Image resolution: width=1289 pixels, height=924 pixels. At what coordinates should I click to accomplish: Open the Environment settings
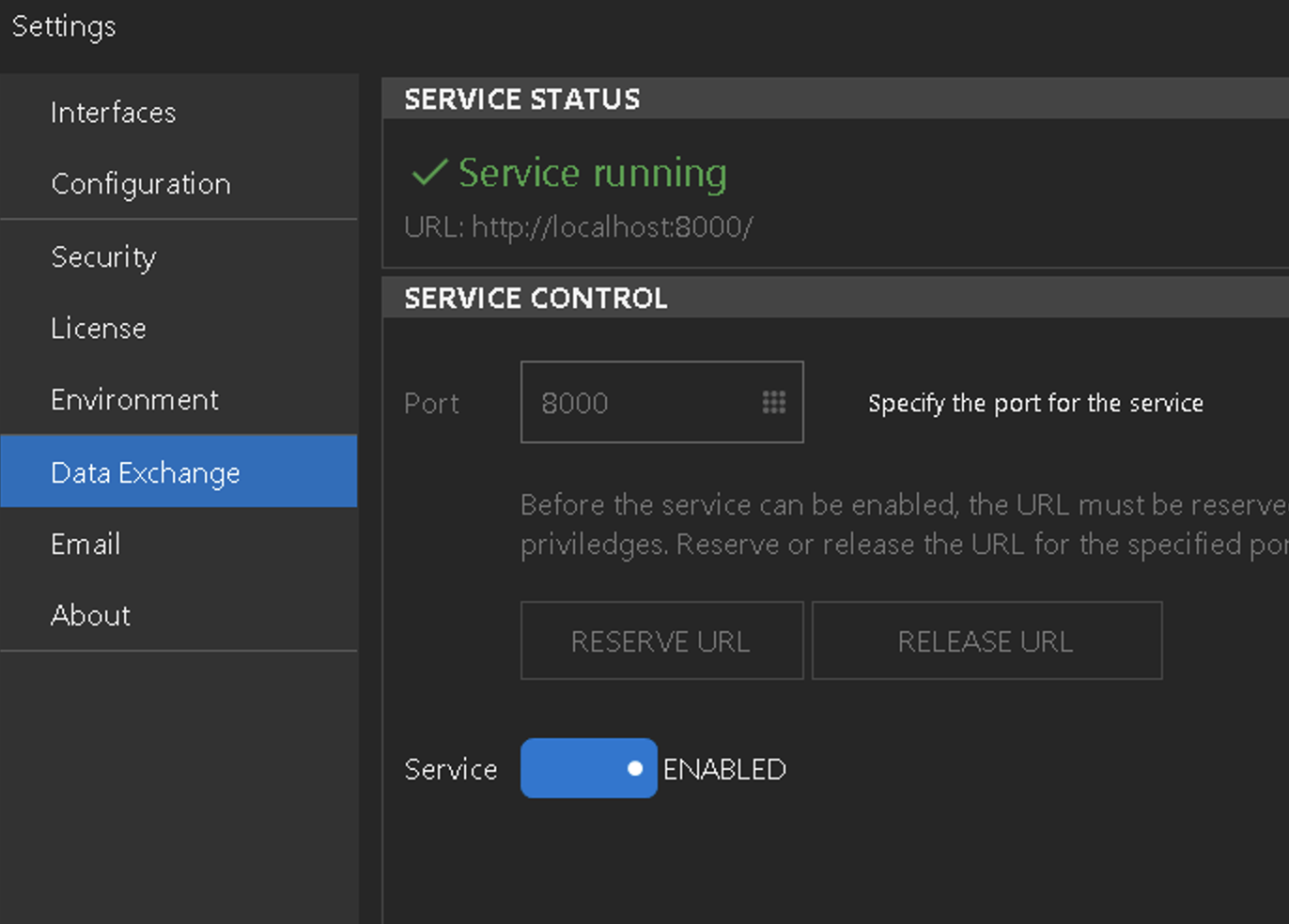[x=179, y=399]
